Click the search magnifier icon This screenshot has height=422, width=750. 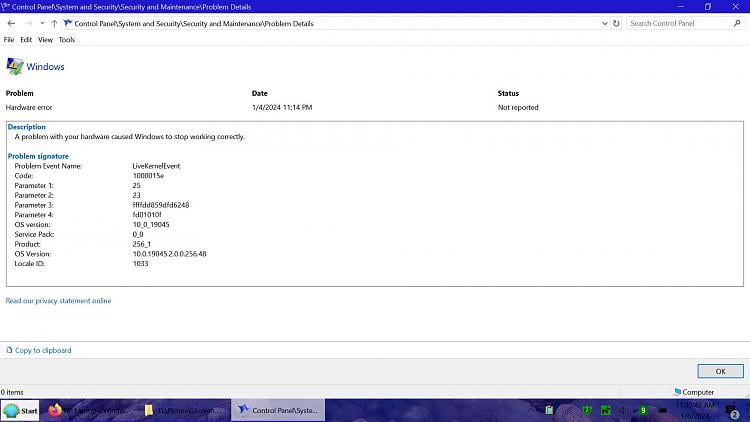pyautogui.click(x=737, y=23)
